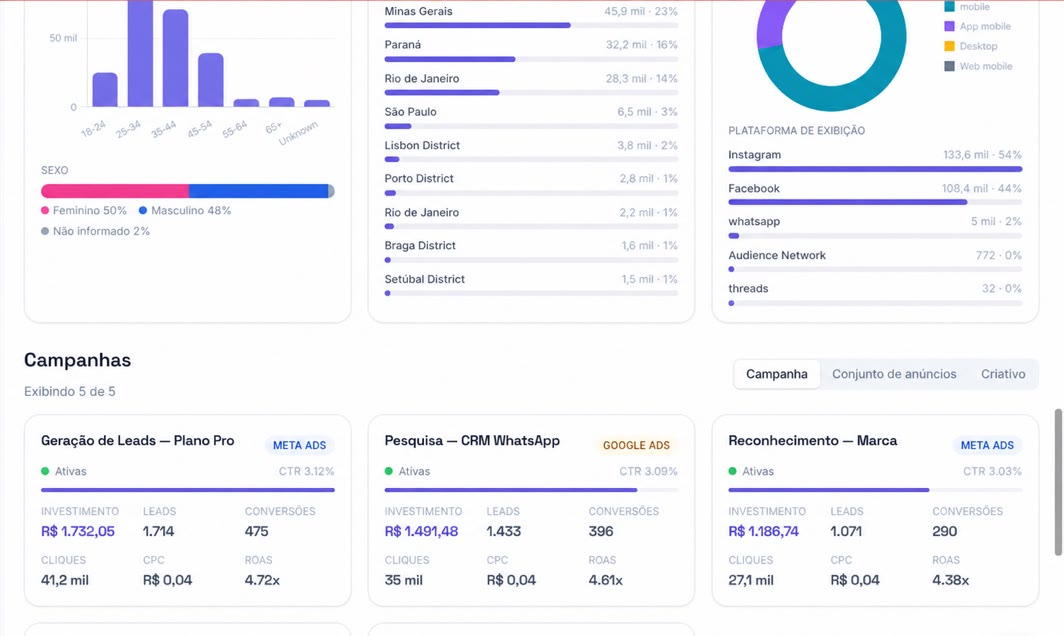Click investment value R$ 1.732,05
Screen dimensions: 1064x636
[78, 531]
